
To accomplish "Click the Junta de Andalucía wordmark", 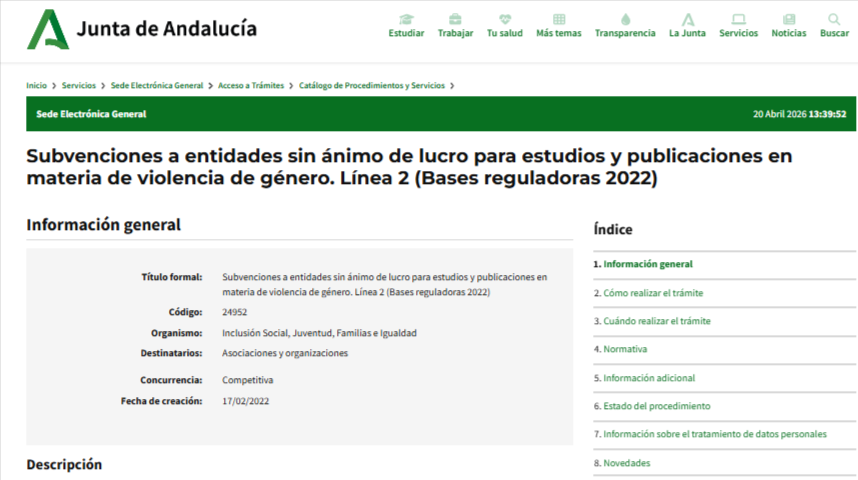I will pos(166,29).
